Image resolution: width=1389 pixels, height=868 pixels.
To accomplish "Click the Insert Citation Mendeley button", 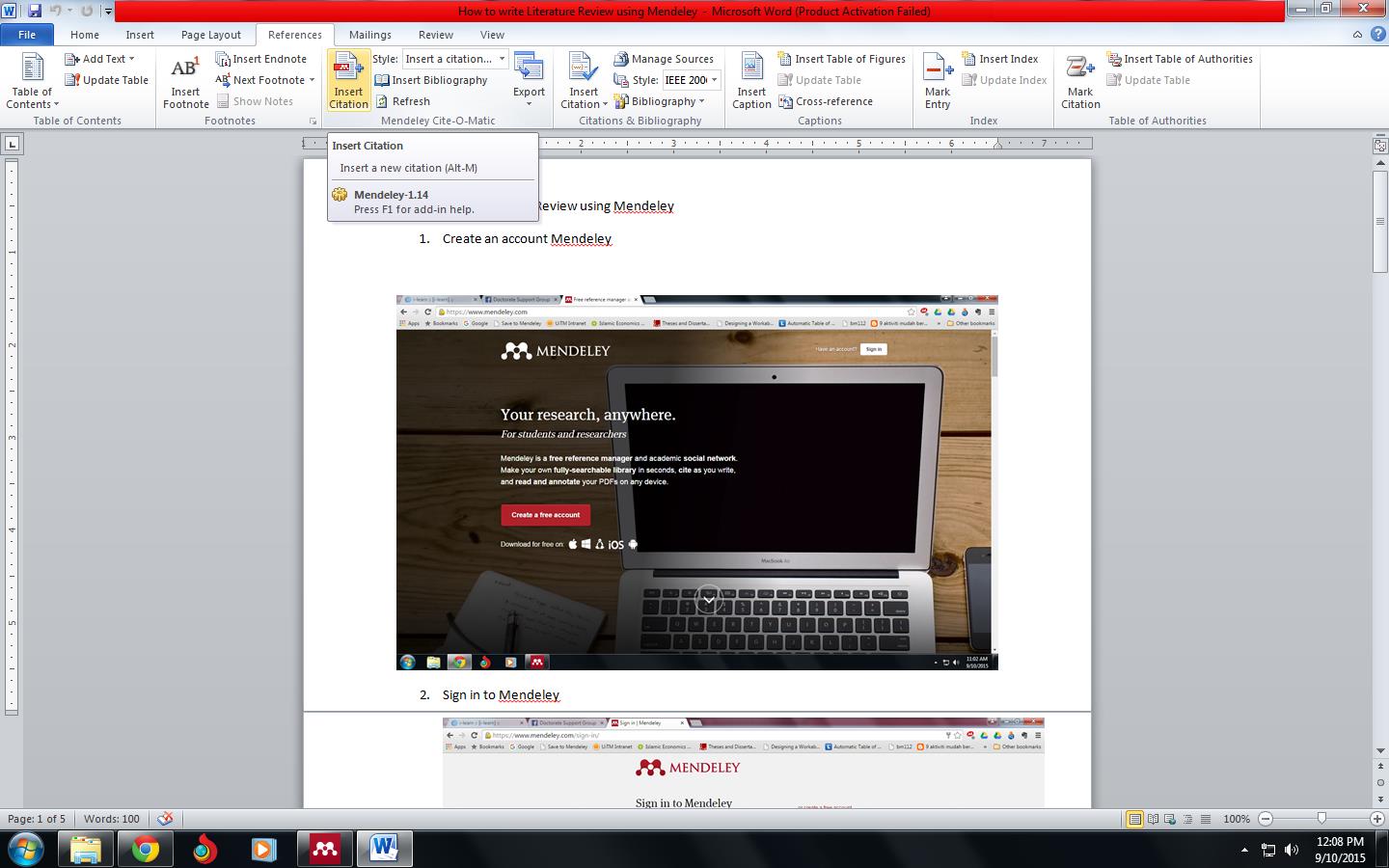I will [x=348, y=80].
